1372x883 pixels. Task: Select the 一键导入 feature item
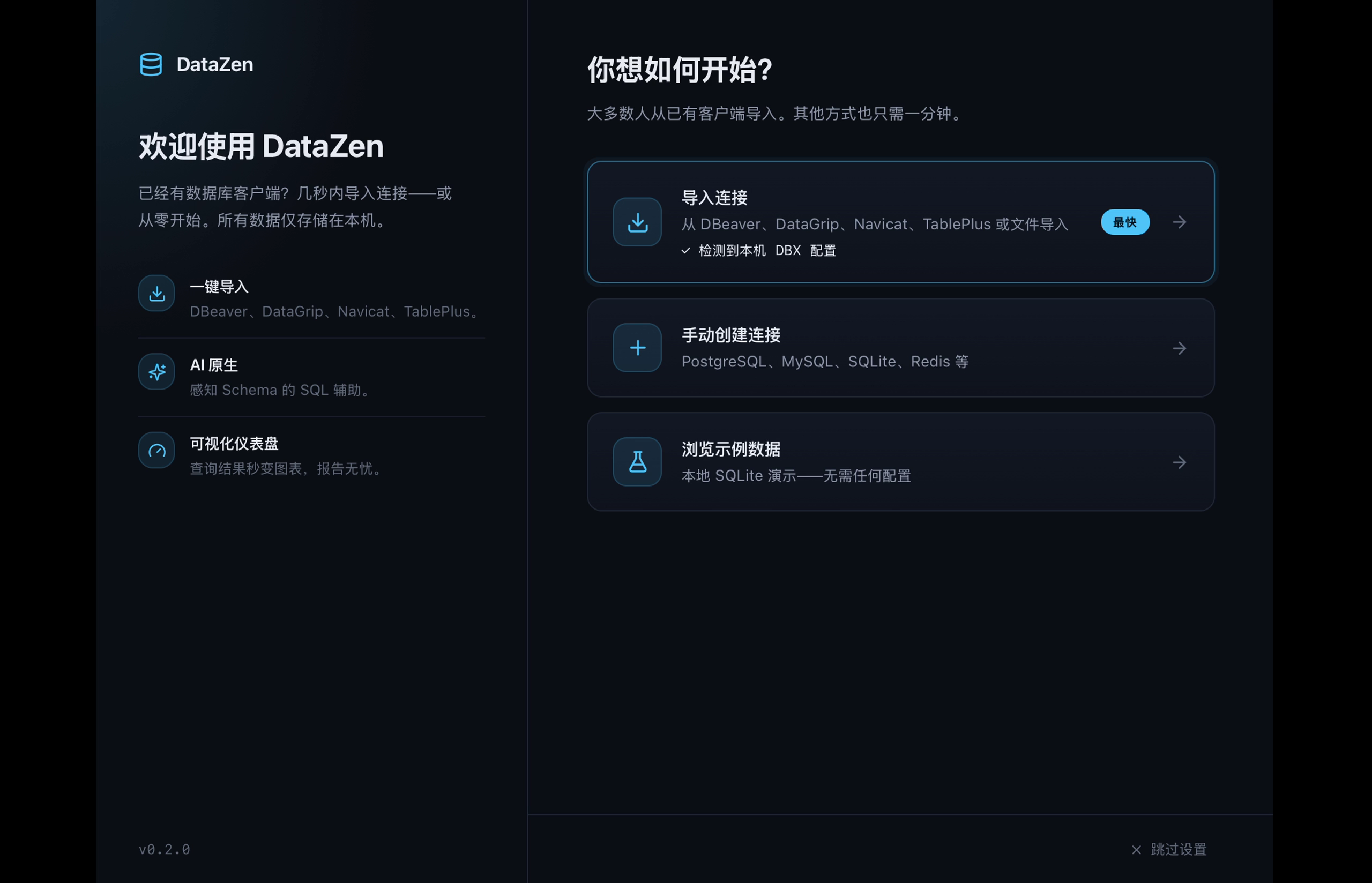pyautogui.click(x=311, y=299)
